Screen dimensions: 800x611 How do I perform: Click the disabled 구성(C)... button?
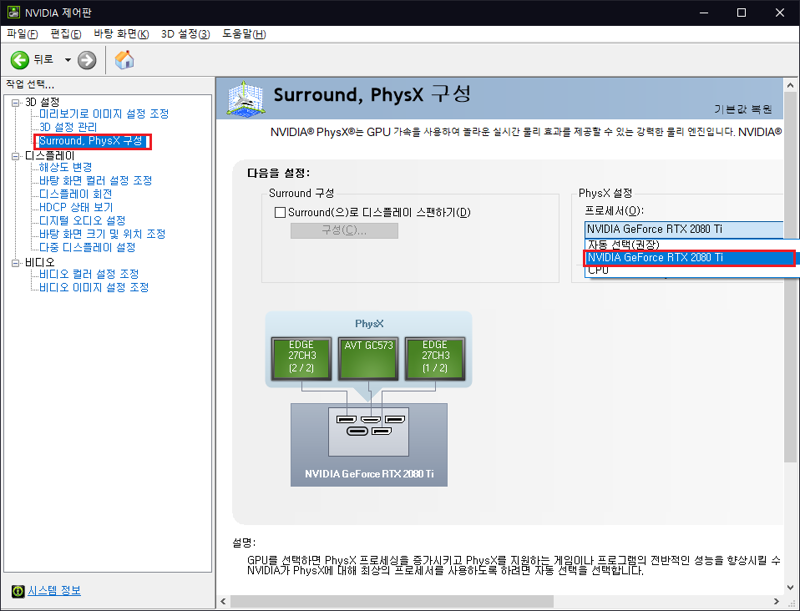[x=344, y=231]
